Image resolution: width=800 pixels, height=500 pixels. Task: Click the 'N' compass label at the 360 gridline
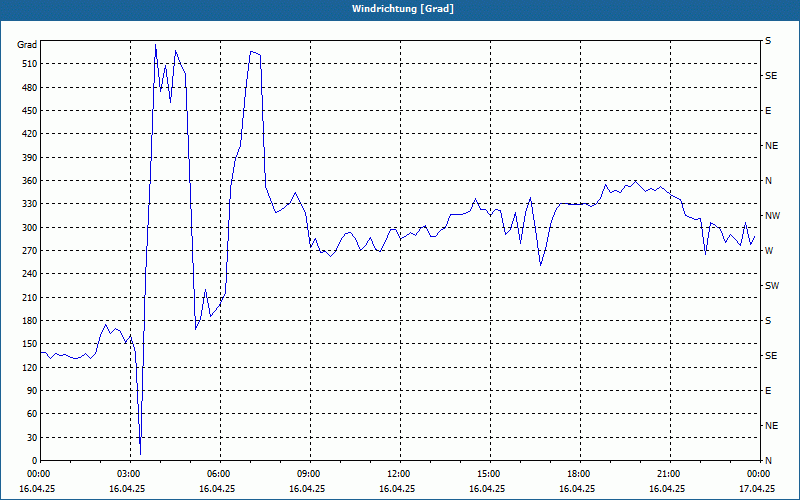point(769,181)
